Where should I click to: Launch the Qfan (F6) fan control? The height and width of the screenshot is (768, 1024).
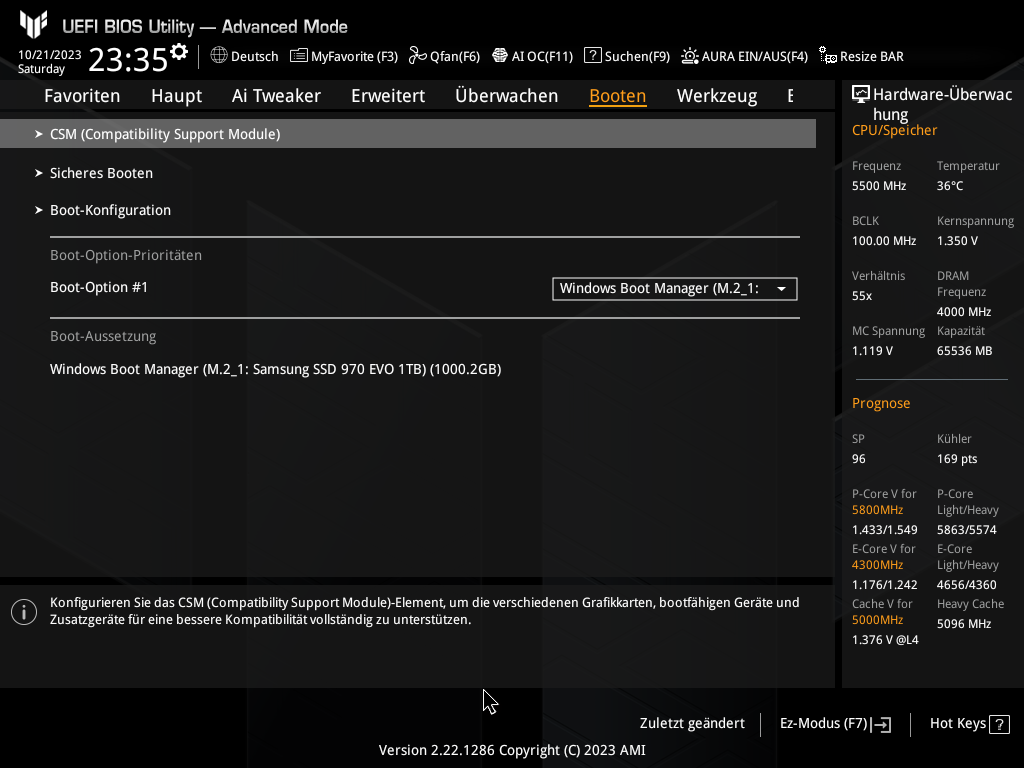tap(443, 56)
